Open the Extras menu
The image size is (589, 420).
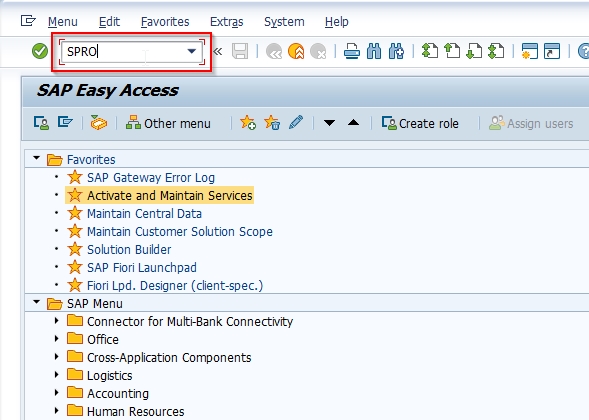pos(227,22)
